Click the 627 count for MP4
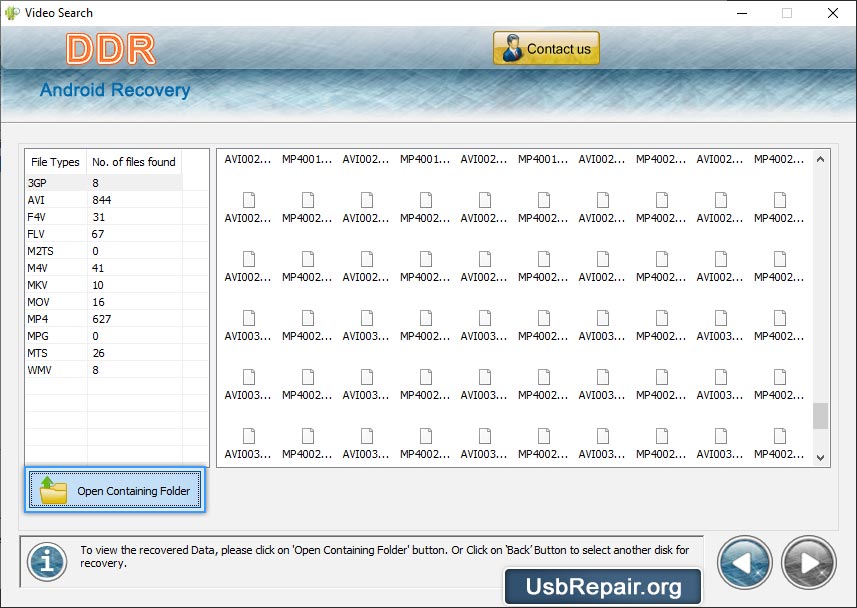Viewport: 857px width, 608px height. coord(102,318)
